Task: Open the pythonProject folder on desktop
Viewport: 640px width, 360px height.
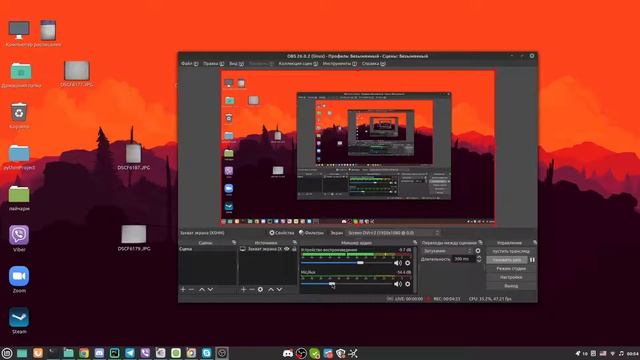Action: pos(19,157)
